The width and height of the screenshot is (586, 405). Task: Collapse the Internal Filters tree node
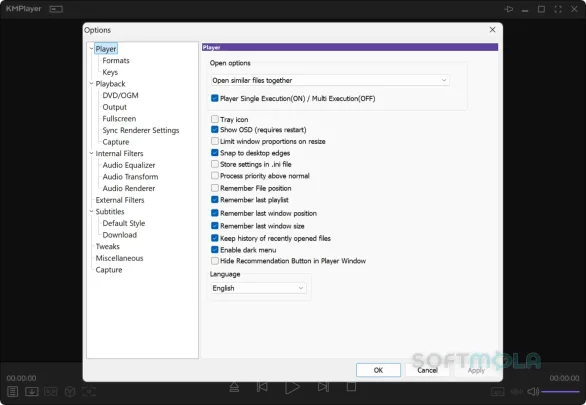click(91, 153)
